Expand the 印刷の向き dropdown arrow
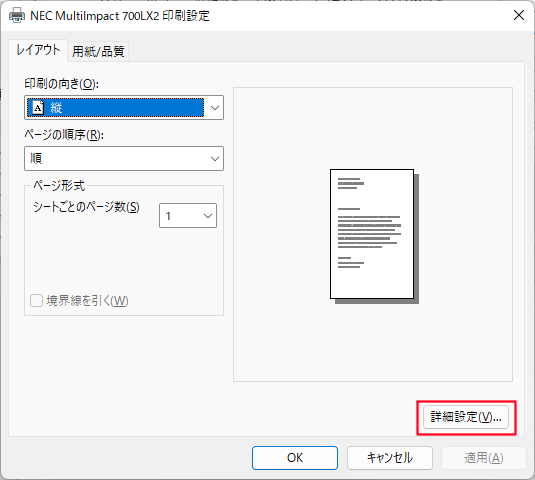Image resolution: width=535 pixels, height=480 pixels. click(215, 108)
